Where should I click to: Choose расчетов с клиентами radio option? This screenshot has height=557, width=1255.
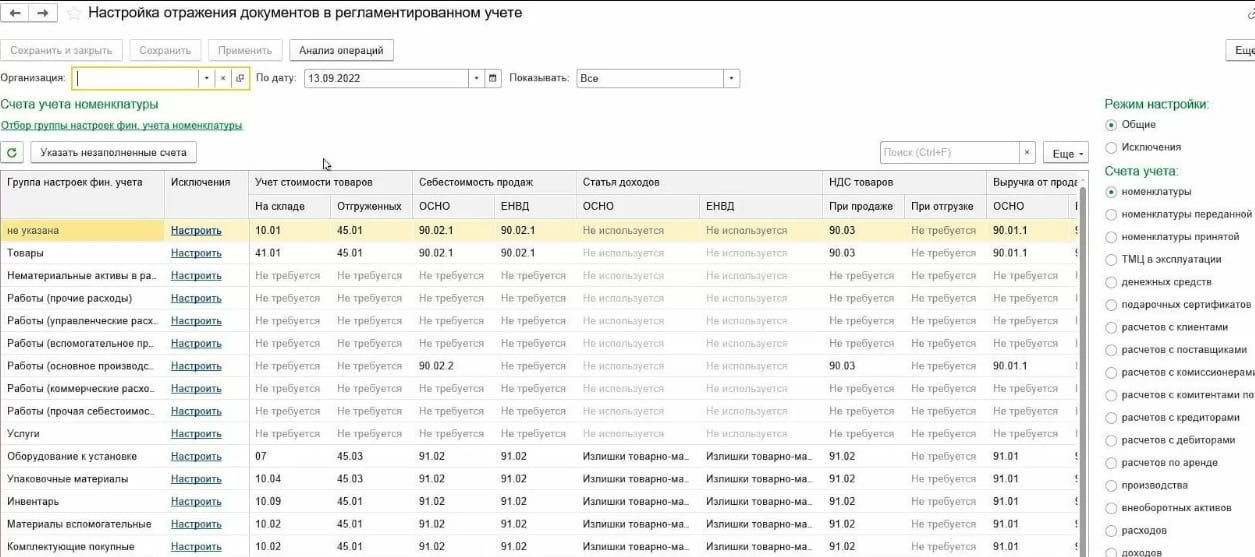(1111, 327)
